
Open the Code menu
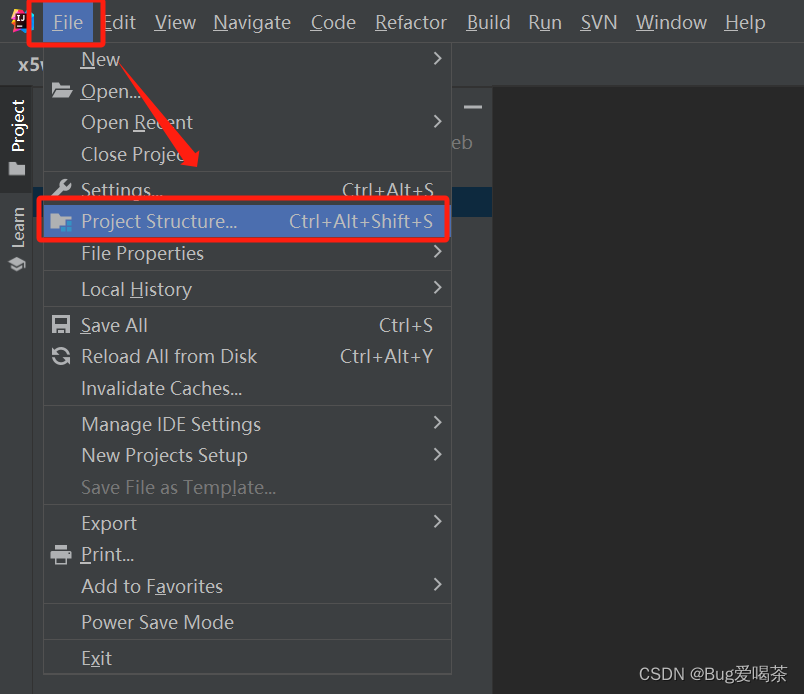pyautogui.click(x=333, y=22)
